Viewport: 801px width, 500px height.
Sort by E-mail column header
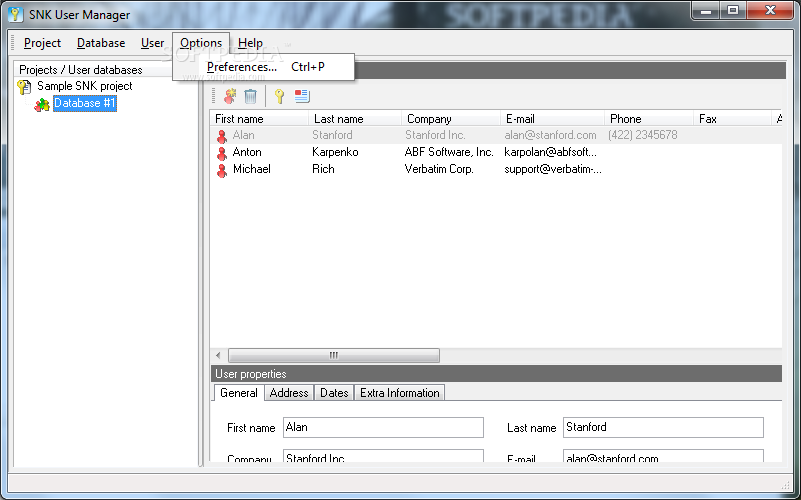[x=553, y=119]
